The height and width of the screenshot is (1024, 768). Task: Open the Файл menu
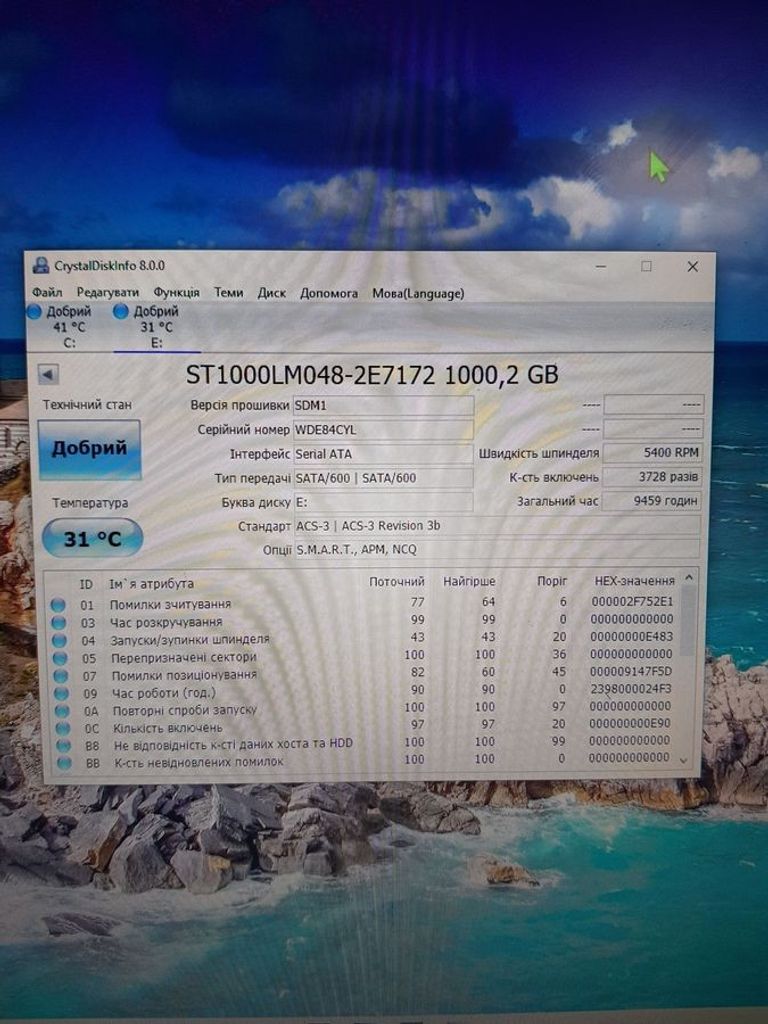[47, 293]
